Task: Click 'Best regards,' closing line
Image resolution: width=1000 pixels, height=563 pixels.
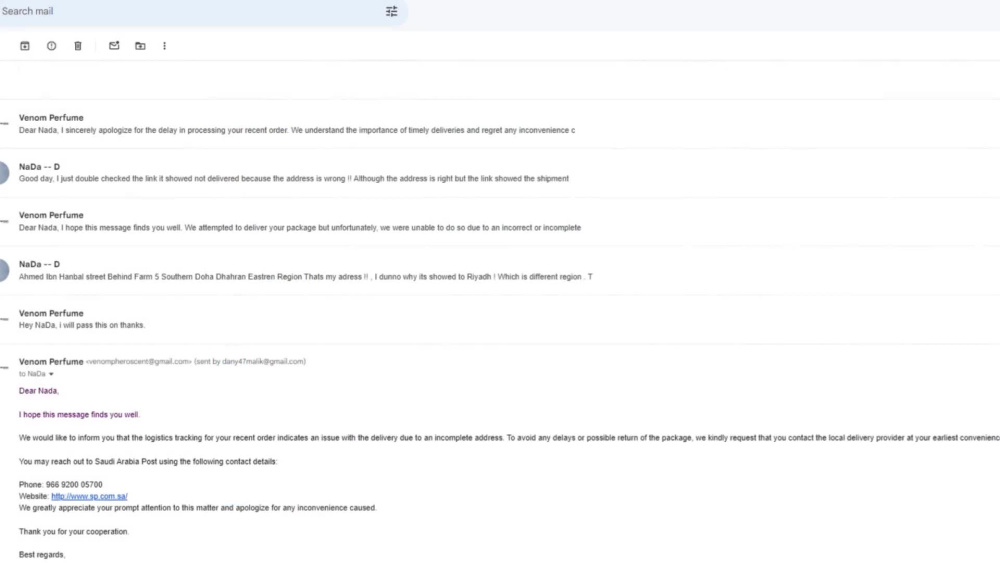Action: point(42,555)
